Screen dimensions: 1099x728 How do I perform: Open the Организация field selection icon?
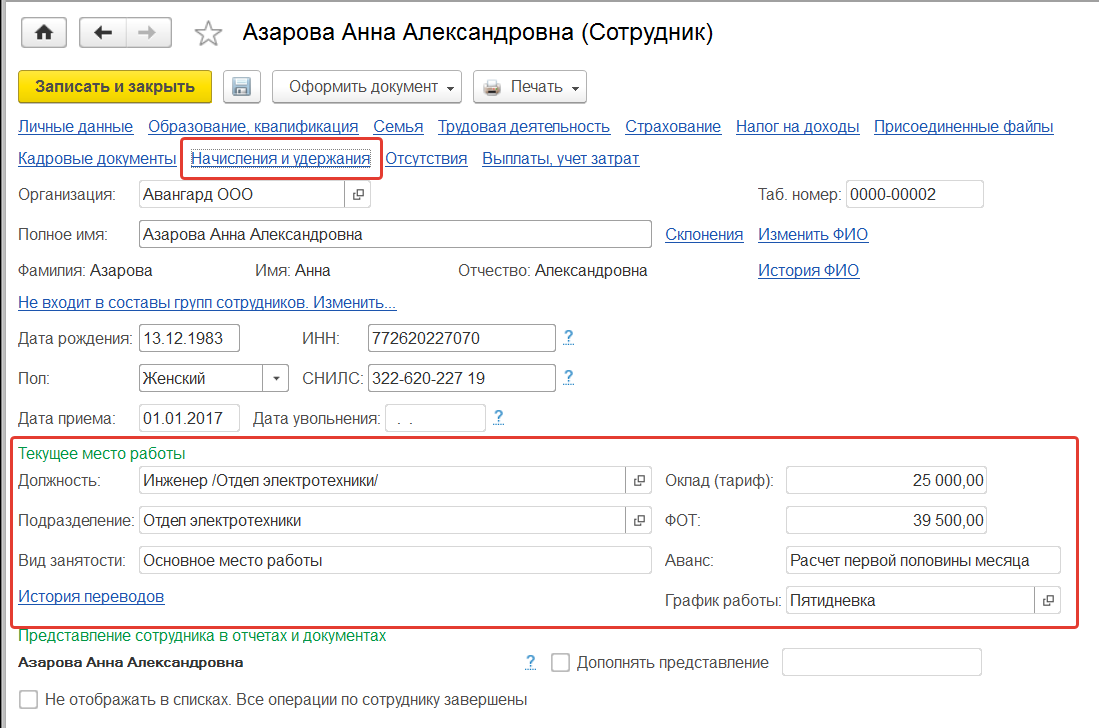coord(358,194)
